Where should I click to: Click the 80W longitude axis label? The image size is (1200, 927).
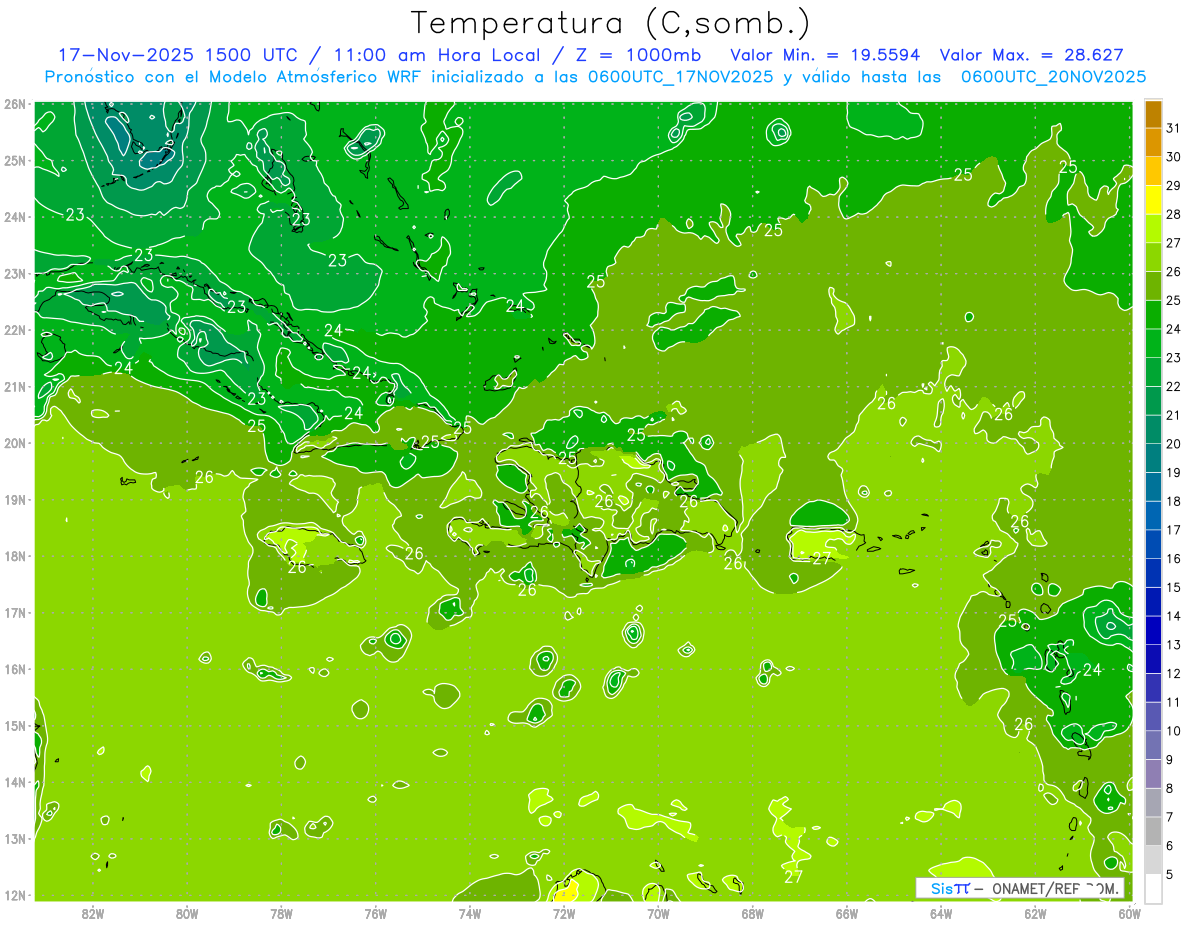[187, 913]
